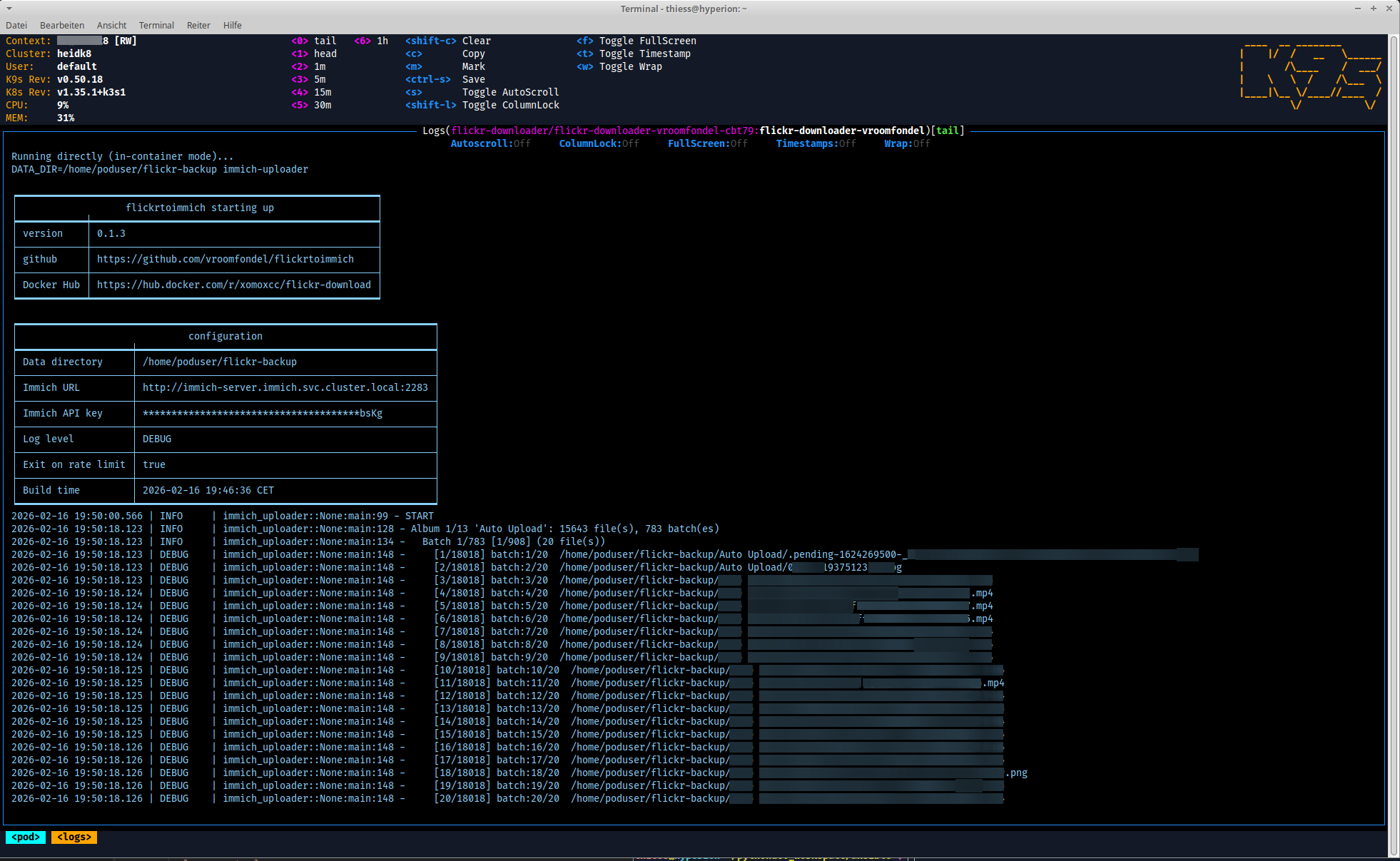Open the Hilfe menu
Screen dimensions: 1400x861
(232, 25)
